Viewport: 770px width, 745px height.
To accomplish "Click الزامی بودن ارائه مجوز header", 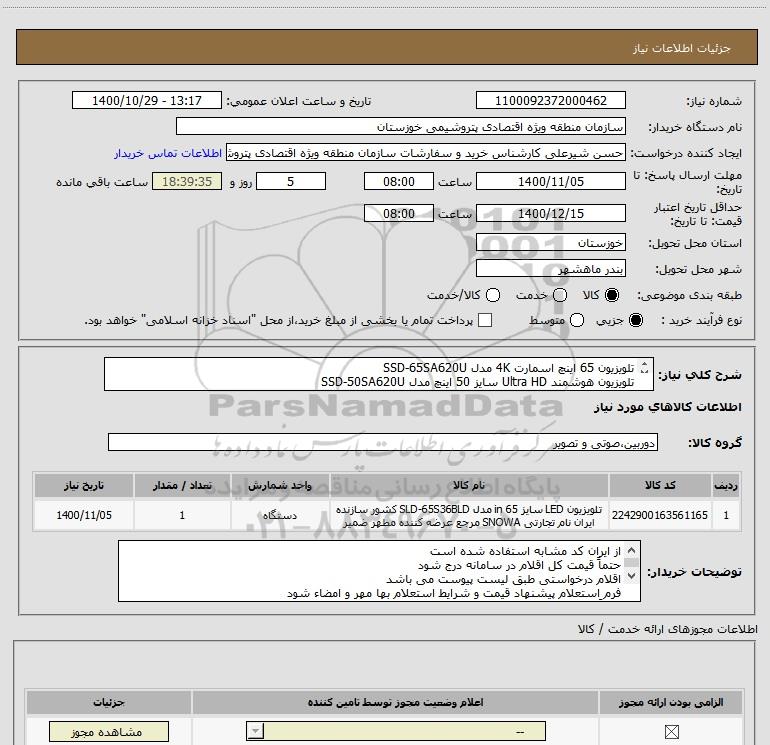I will 671,702.
